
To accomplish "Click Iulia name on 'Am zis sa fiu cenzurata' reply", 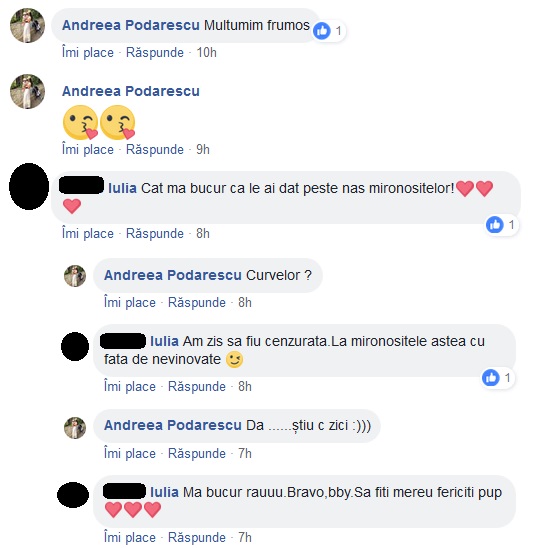I will (x=164, y=341).
